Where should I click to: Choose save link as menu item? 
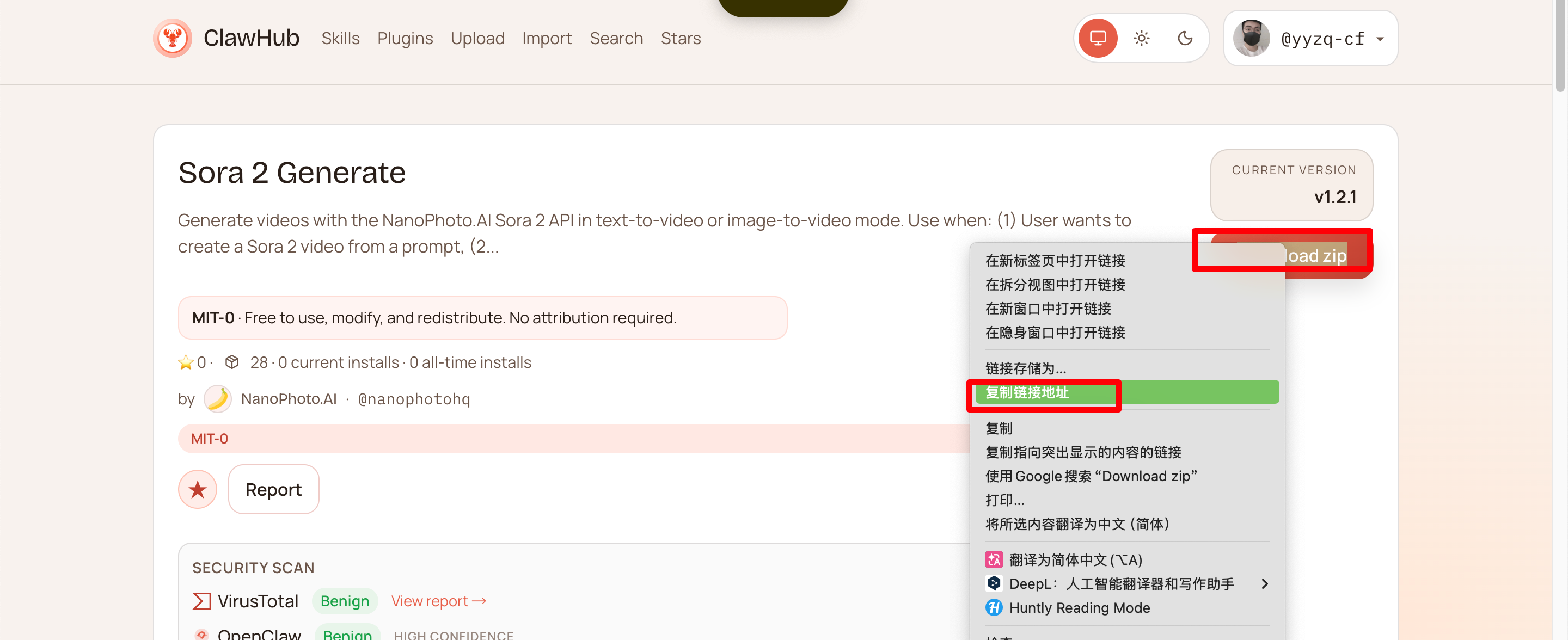click(x=1025, y=368)
